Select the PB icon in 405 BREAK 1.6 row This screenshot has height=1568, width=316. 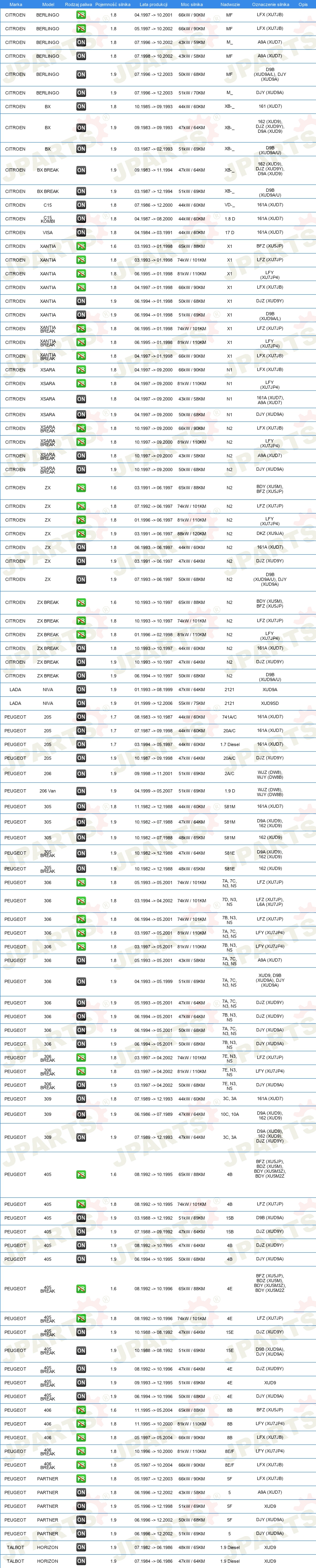point(81,1289)
